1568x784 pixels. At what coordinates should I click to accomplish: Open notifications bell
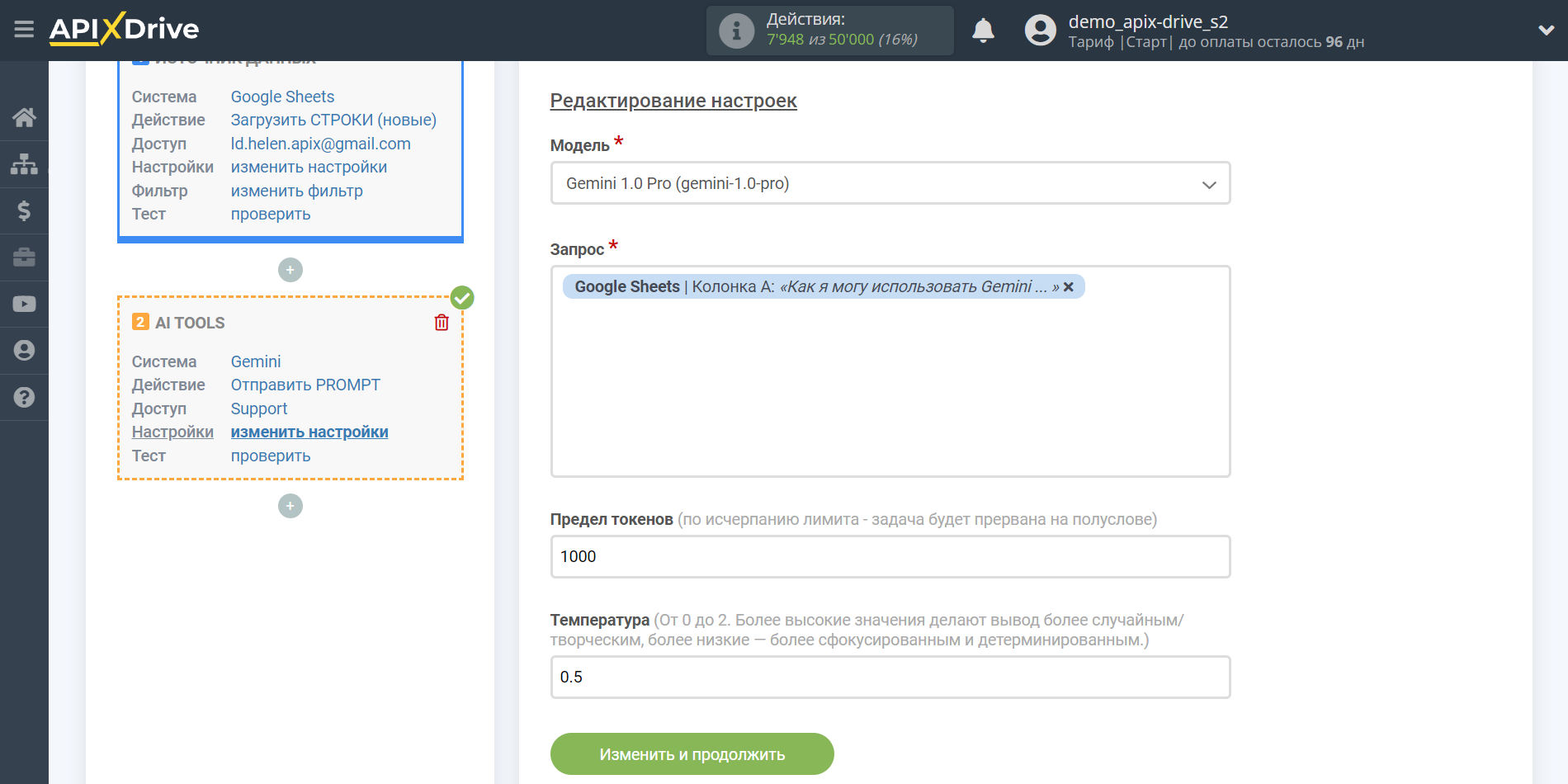coord(983,31)
